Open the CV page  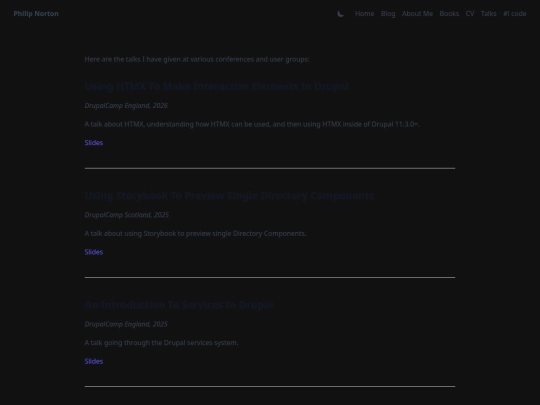point(470,14)
